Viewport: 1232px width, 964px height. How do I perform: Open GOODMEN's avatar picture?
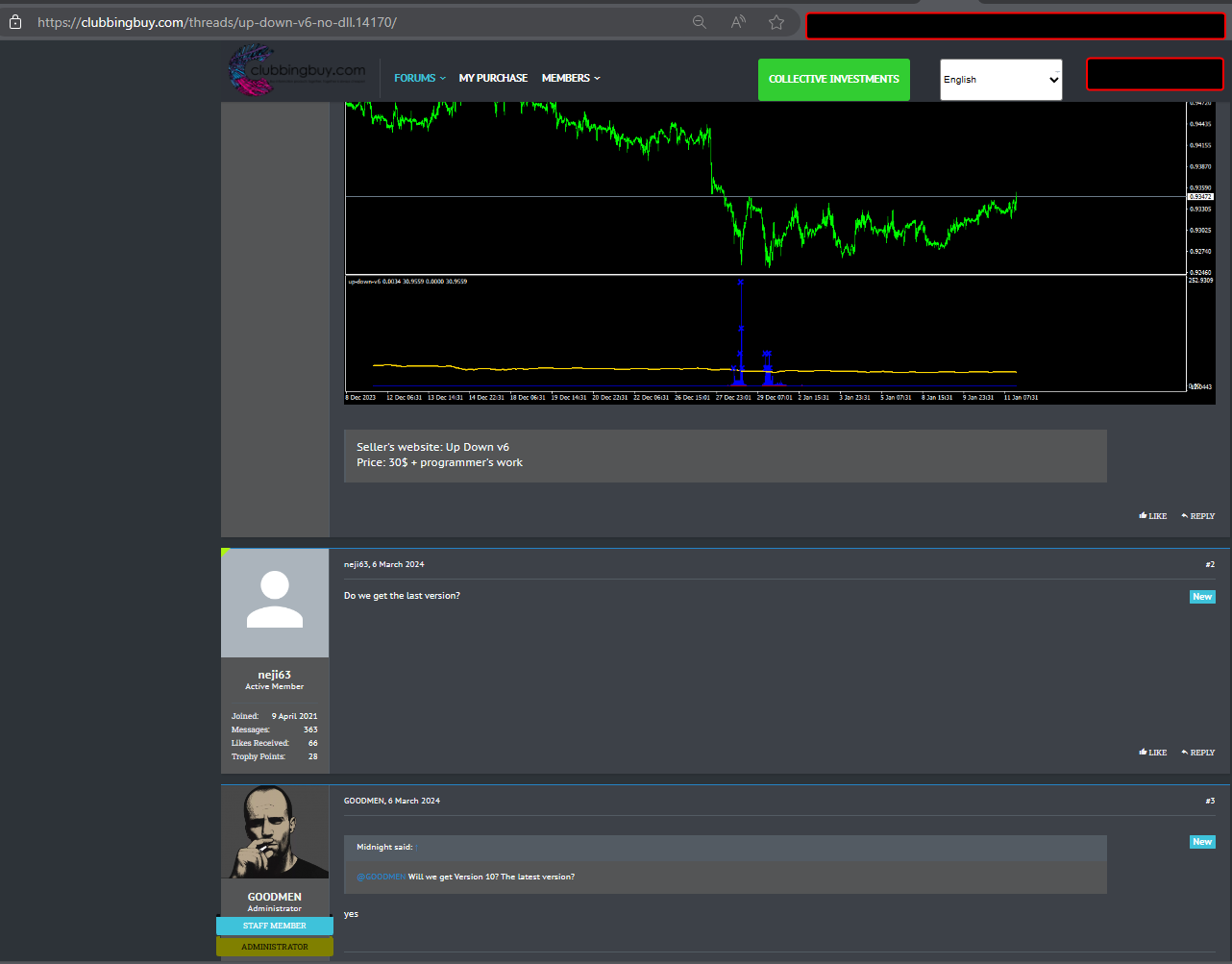coord(275,832)
